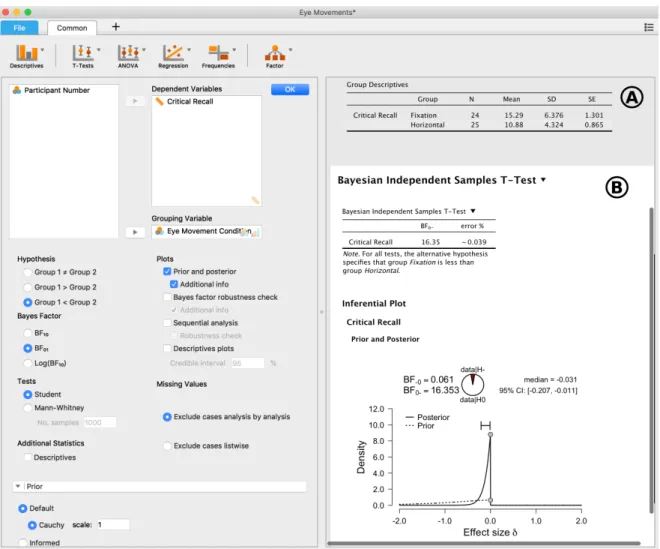Screen dimensions: 660x549
Task: Open dropdown arrow beside Frequencies icon
Action: [234, 50]
